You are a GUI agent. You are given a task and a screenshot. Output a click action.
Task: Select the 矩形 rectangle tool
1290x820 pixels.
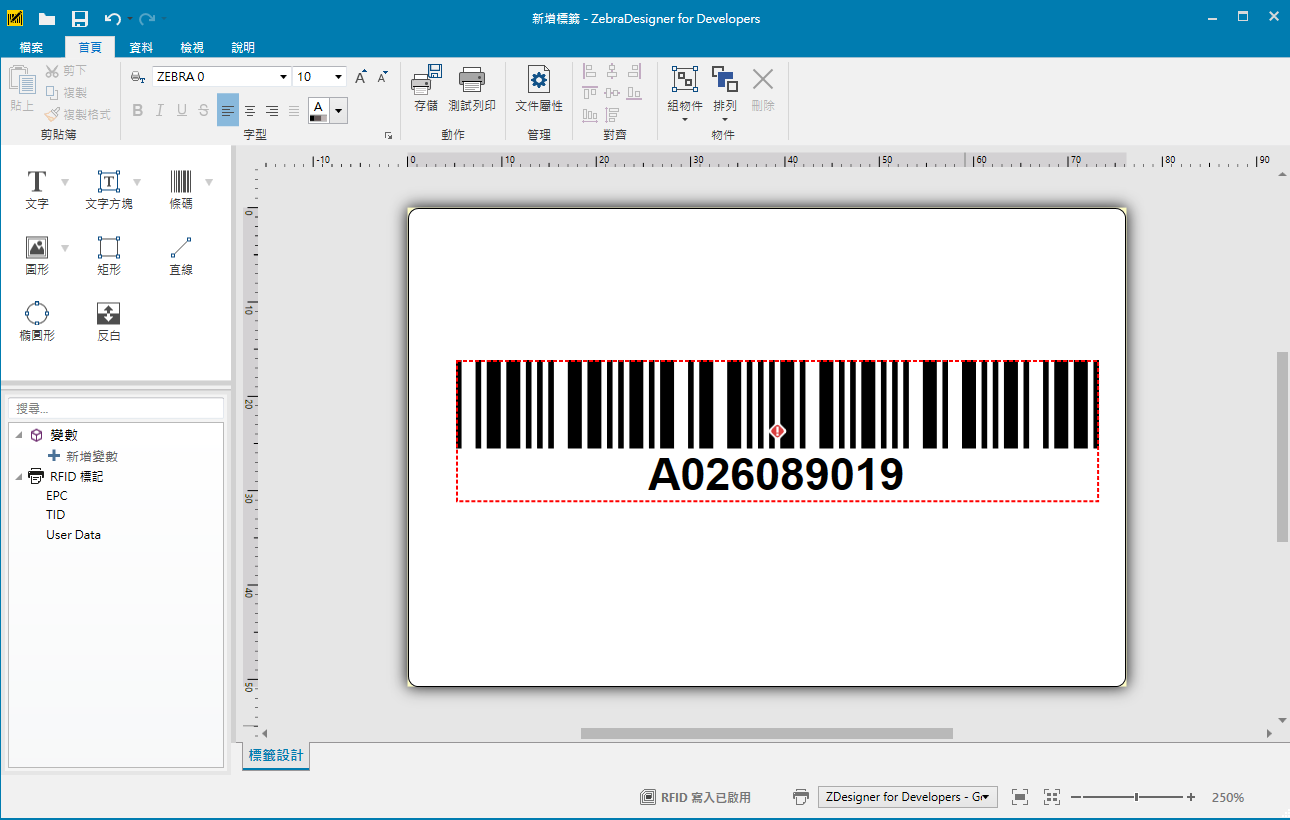[109, 255]
